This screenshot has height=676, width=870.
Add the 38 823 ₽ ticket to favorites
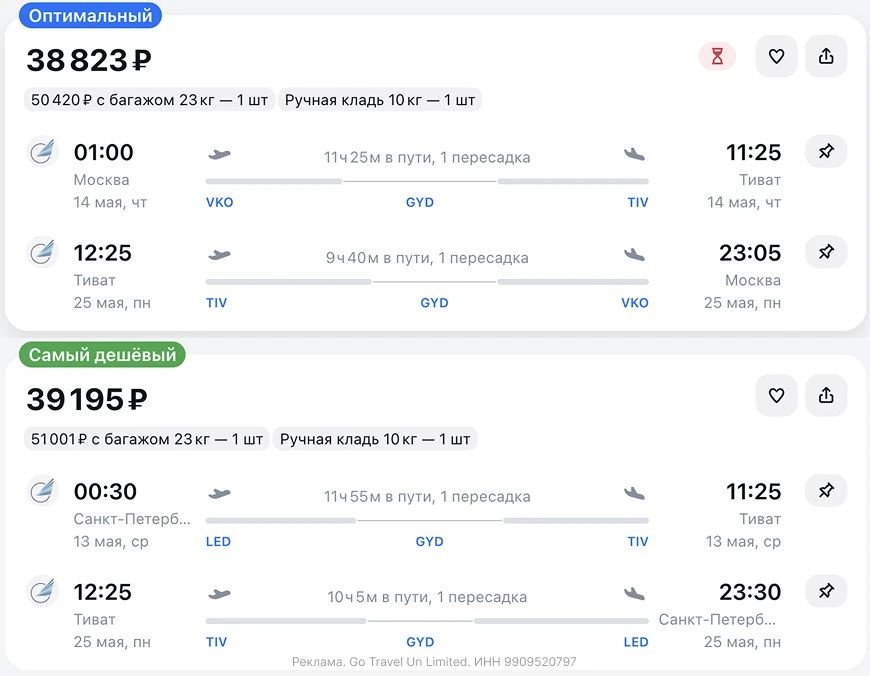pyautogui.click(x=776, y=57)
